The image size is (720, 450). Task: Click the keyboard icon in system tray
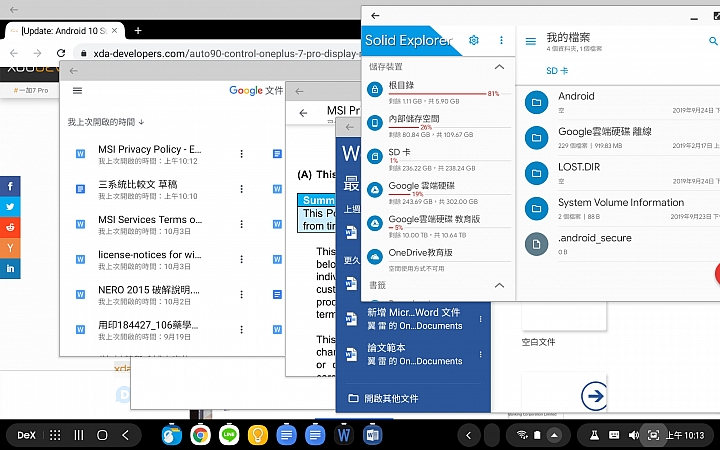(614, 435)
